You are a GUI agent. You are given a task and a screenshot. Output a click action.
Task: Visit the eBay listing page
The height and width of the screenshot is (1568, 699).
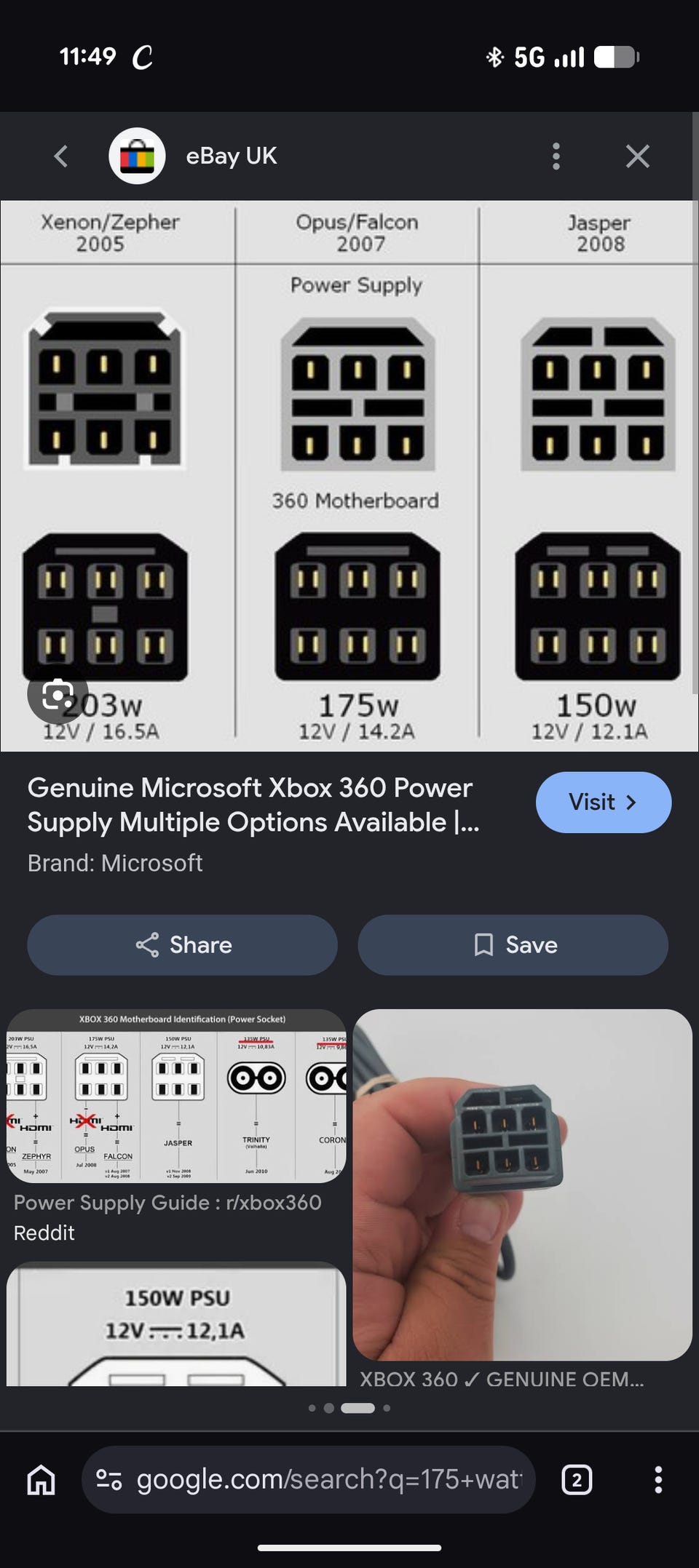[x=604, y=802]
